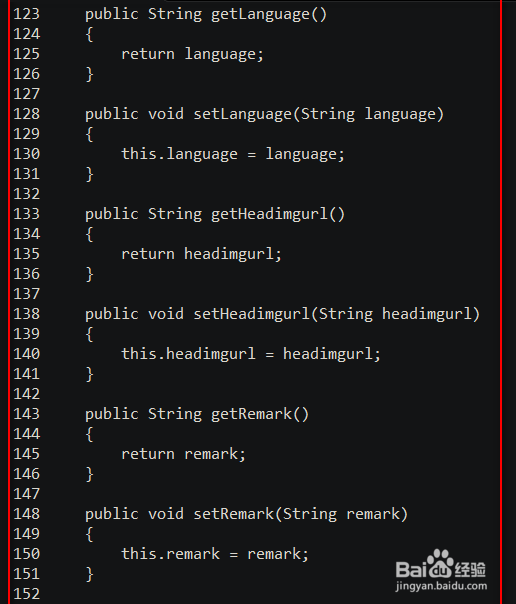Image resolution: width=516 pixels, height=604 pixels.
Task: Place cursor on this.remark assignment line
Action: tap(215, 554)
